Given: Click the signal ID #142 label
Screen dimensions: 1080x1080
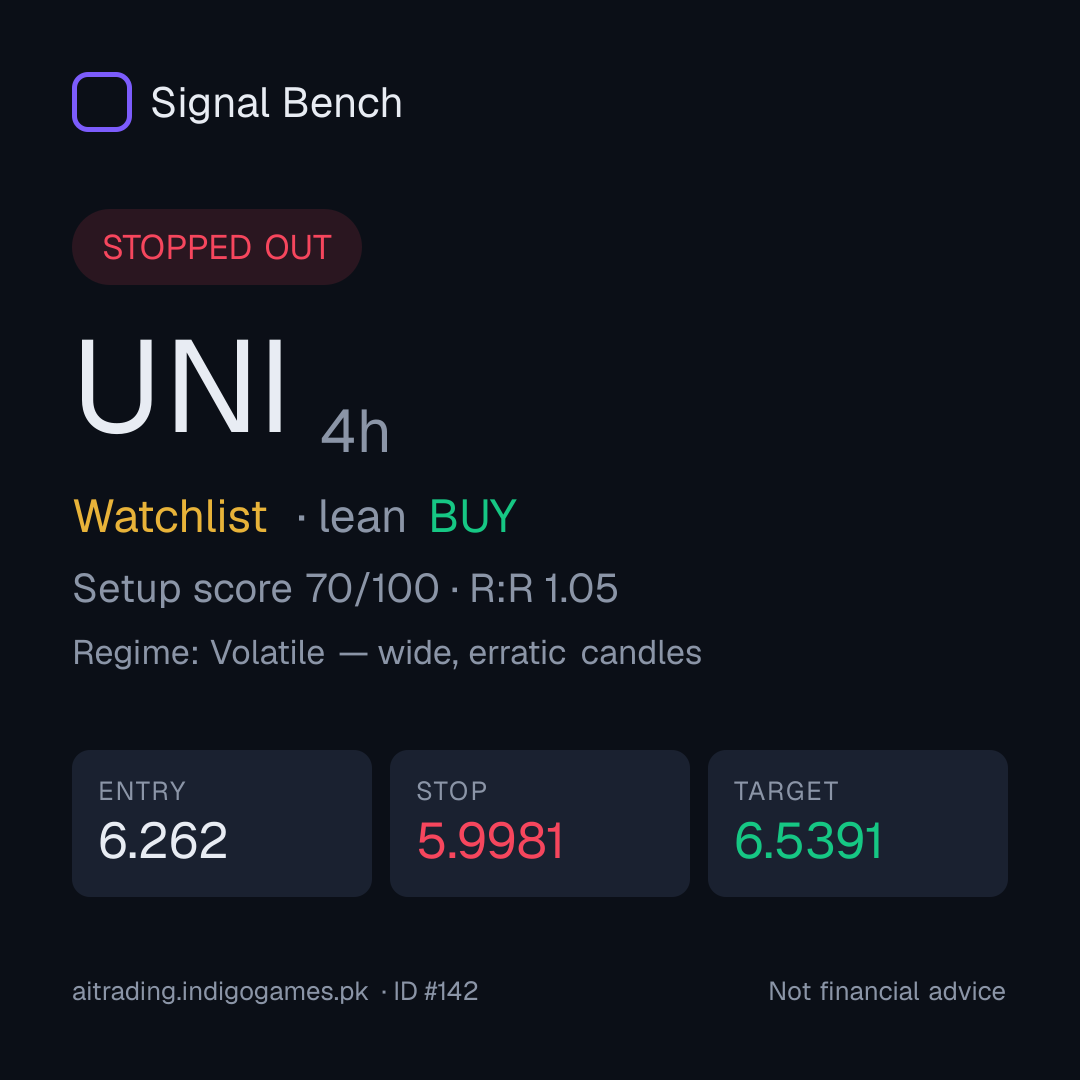Looking at the screenshot, I should pos(435,991).
